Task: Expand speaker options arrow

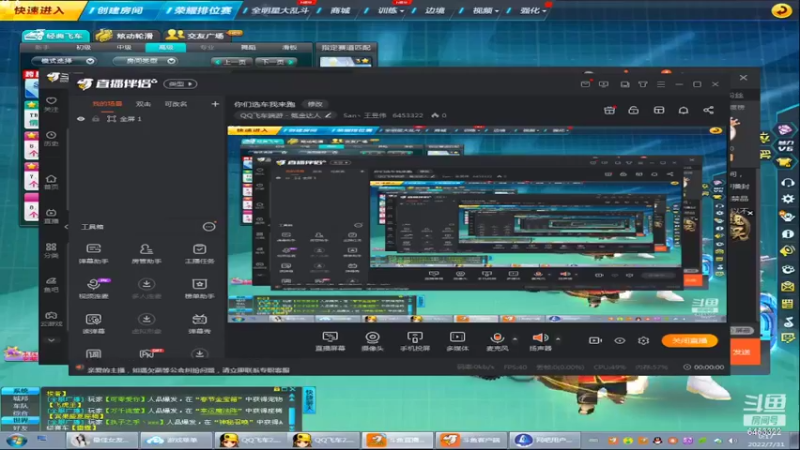Action: click(x=558, y=339)
